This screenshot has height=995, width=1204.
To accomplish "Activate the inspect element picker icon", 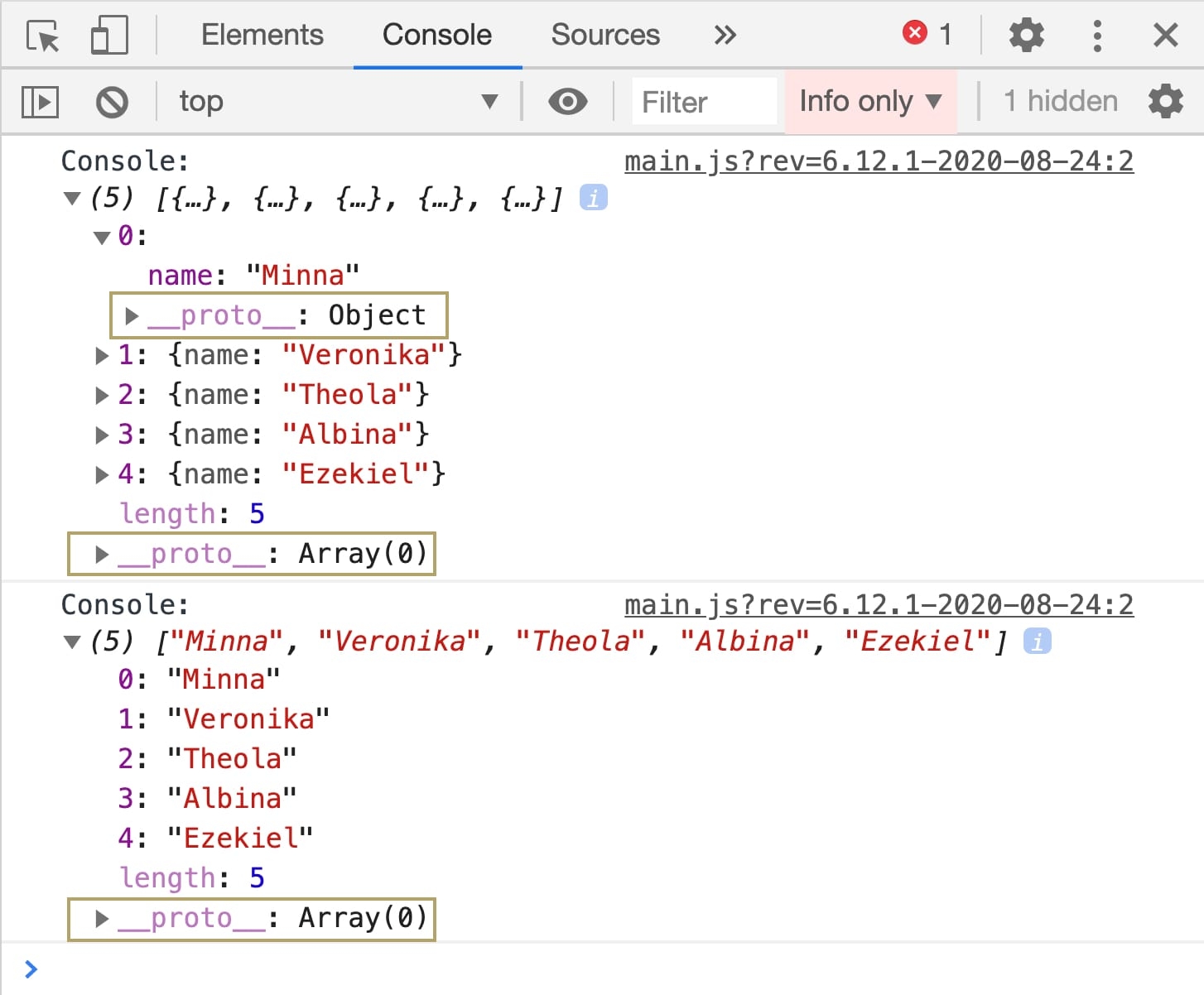I will (x=43, y=36).
